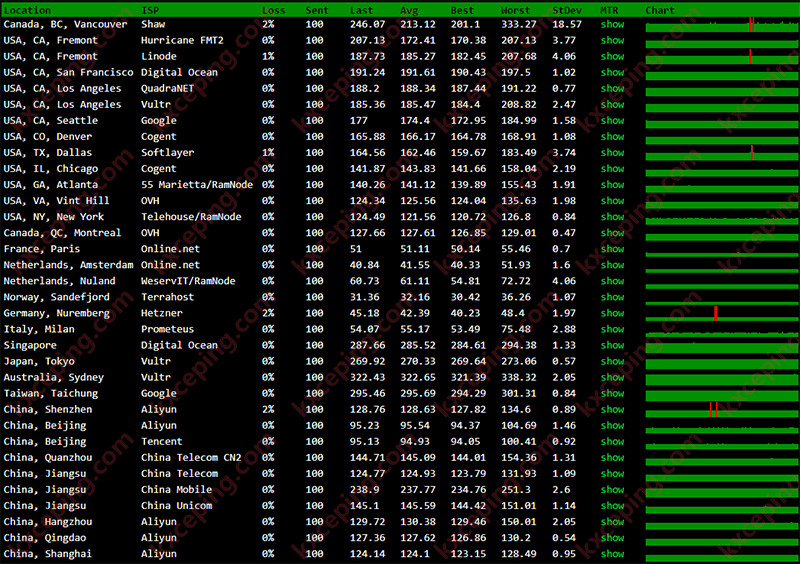The height and width of the screenshot is (564, 800).
Task: Show MTR for Nuland WeservIT row
Action: (x=612, y=281)
